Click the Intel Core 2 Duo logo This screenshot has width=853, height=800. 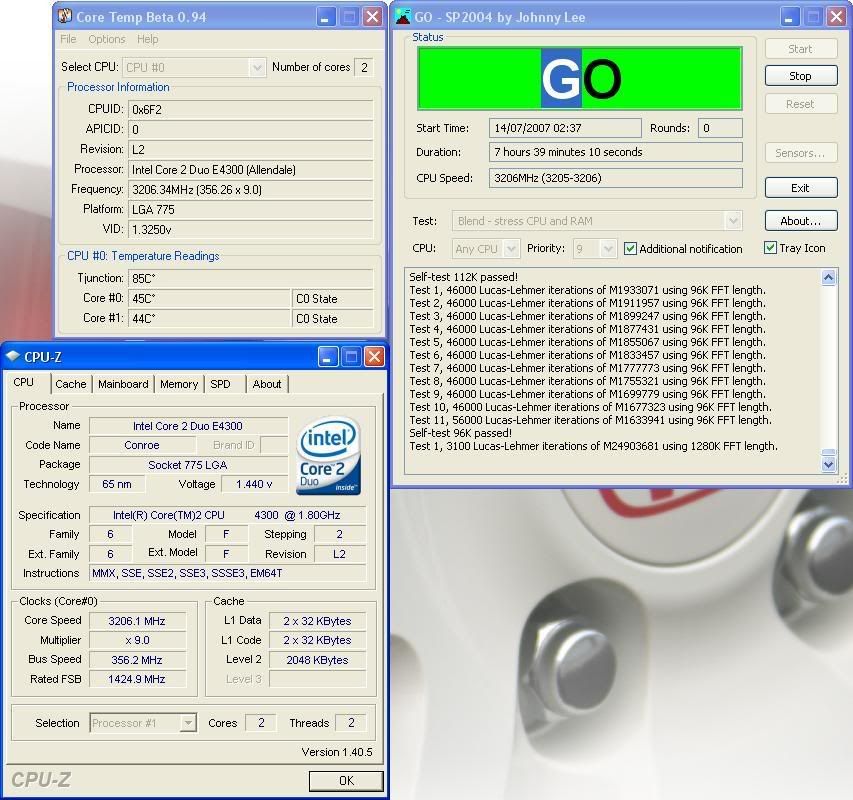(x=329, y=456)
